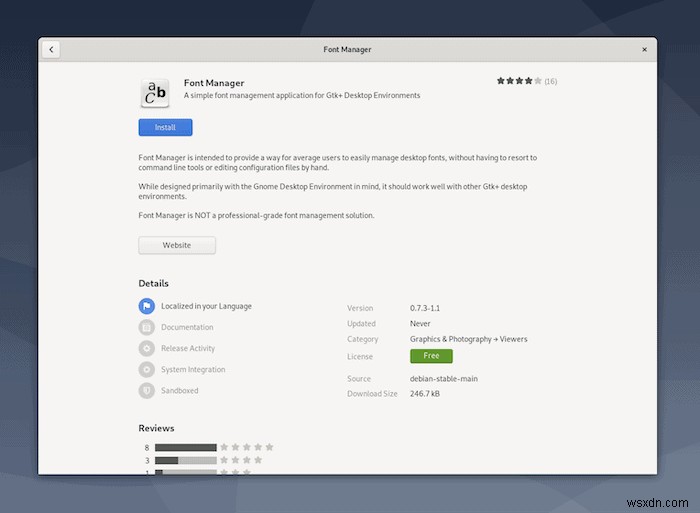Click the Sandboxed label

coord(179,391)
